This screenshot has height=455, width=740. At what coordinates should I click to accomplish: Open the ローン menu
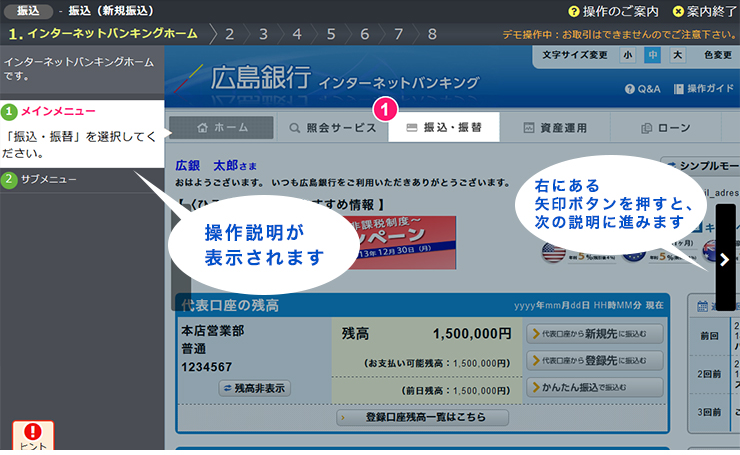pyautogui.click(x=666, y=127)
